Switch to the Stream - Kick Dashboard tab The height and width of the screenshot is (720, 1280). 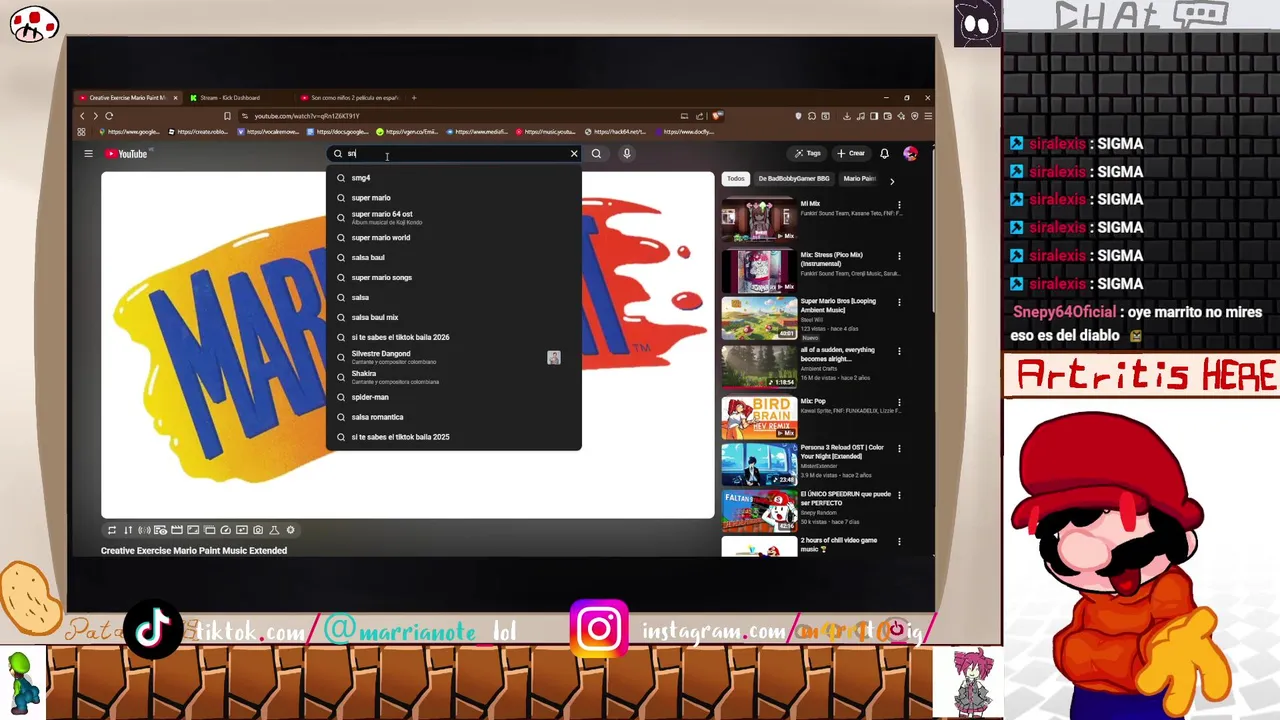point(240,98)
